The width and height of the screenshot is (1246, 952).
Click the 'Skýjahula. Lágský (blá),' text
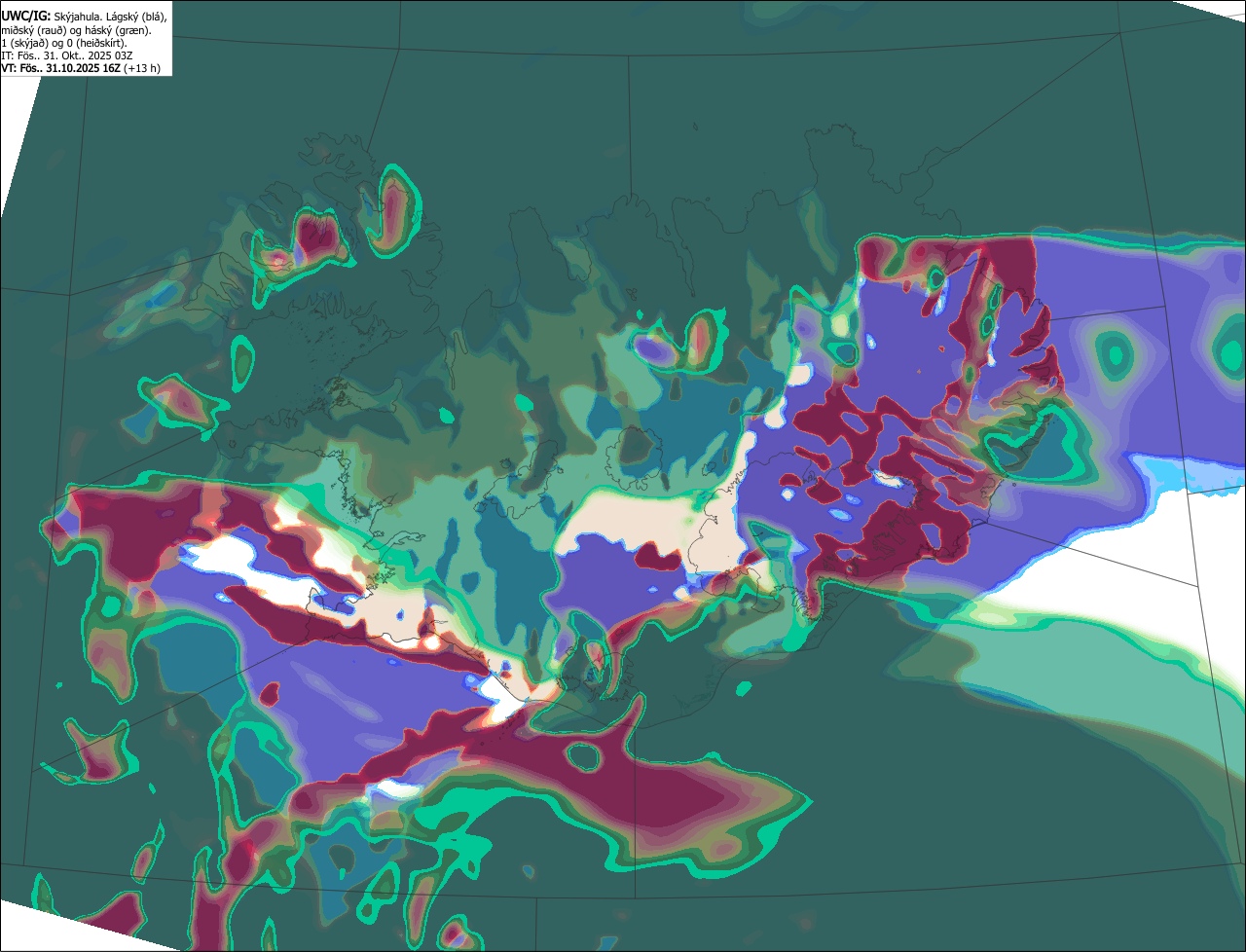(110, 18)
